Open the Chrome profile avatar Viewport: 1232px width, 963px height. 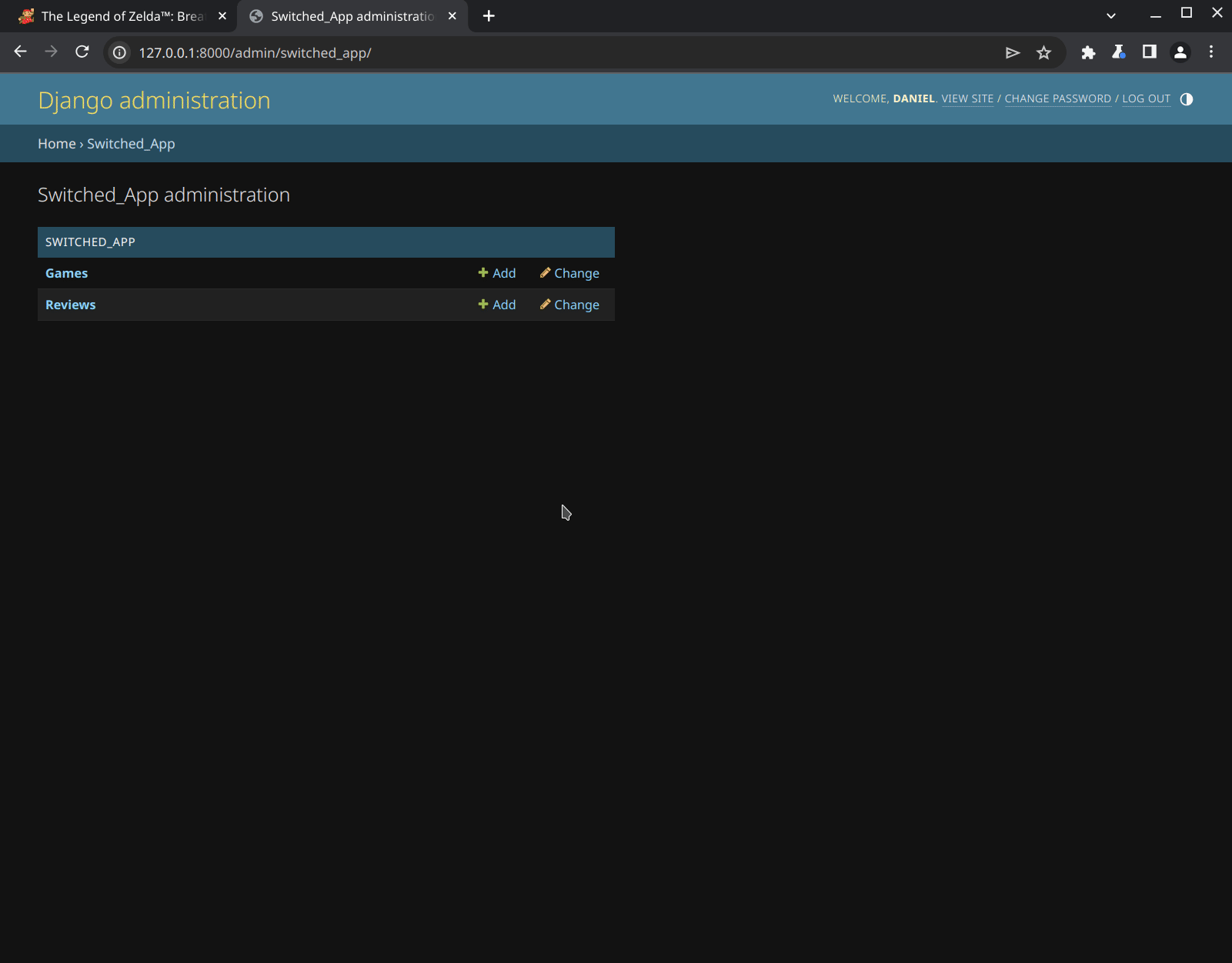[x=1180, y=52]
